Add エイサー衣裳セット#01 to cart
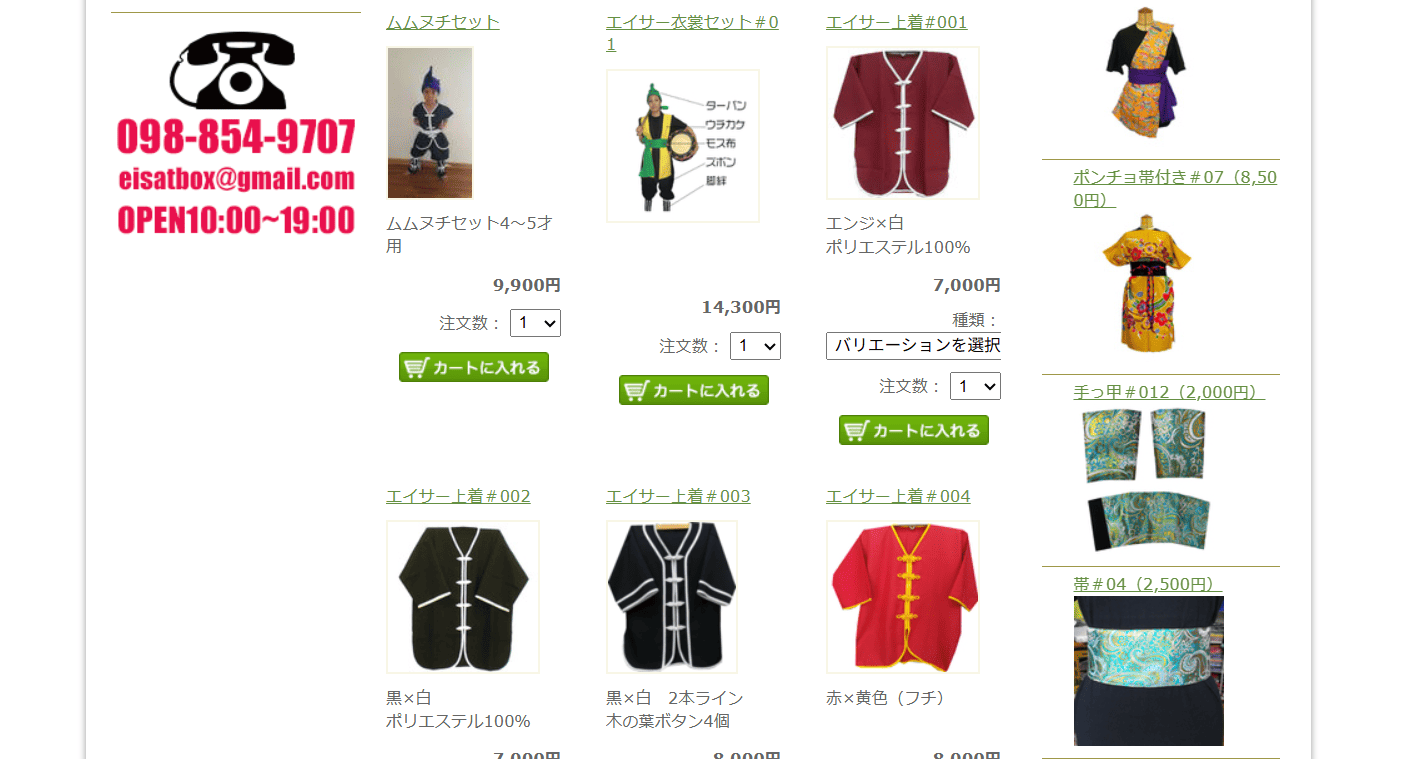The width and height of the screenshot is (1412, 759). 694,390
